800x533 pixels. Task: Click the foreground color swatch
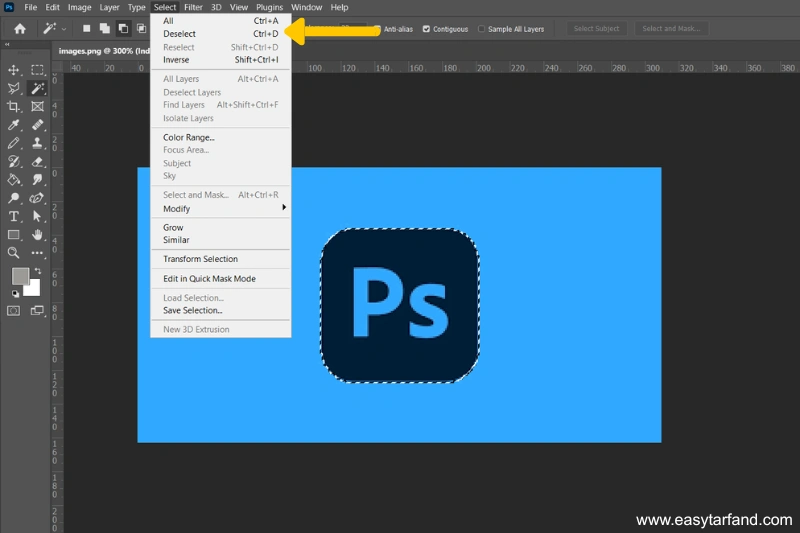(20, 276)
